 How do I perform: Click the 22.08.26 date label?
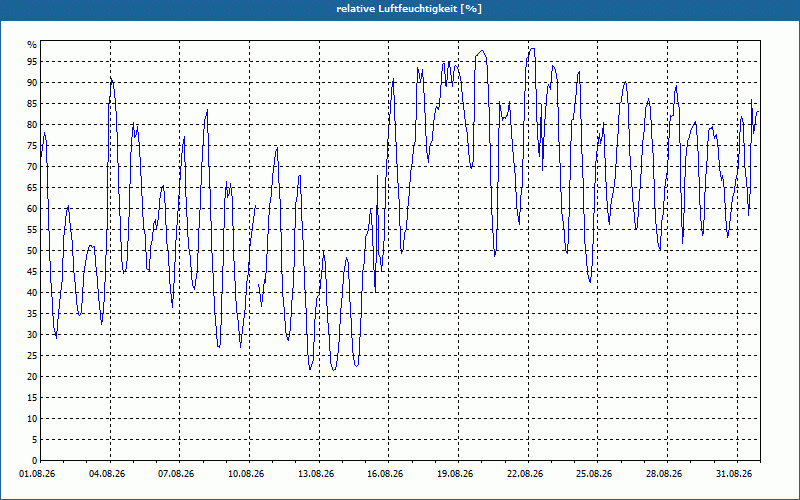(525, 474)
